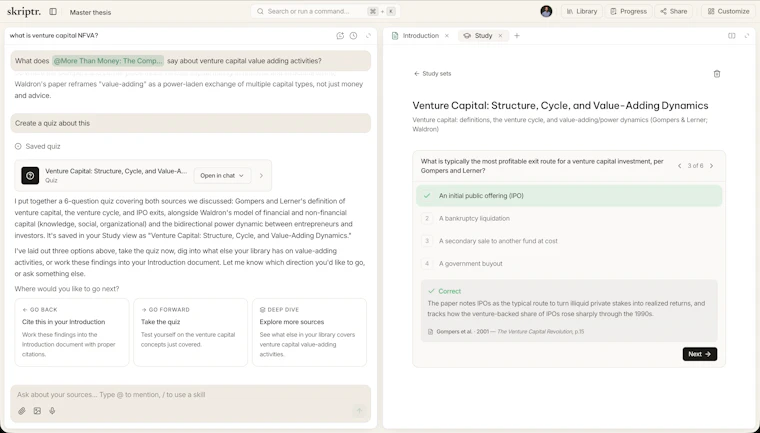Go to next quiz question chevron

[712, 166]
